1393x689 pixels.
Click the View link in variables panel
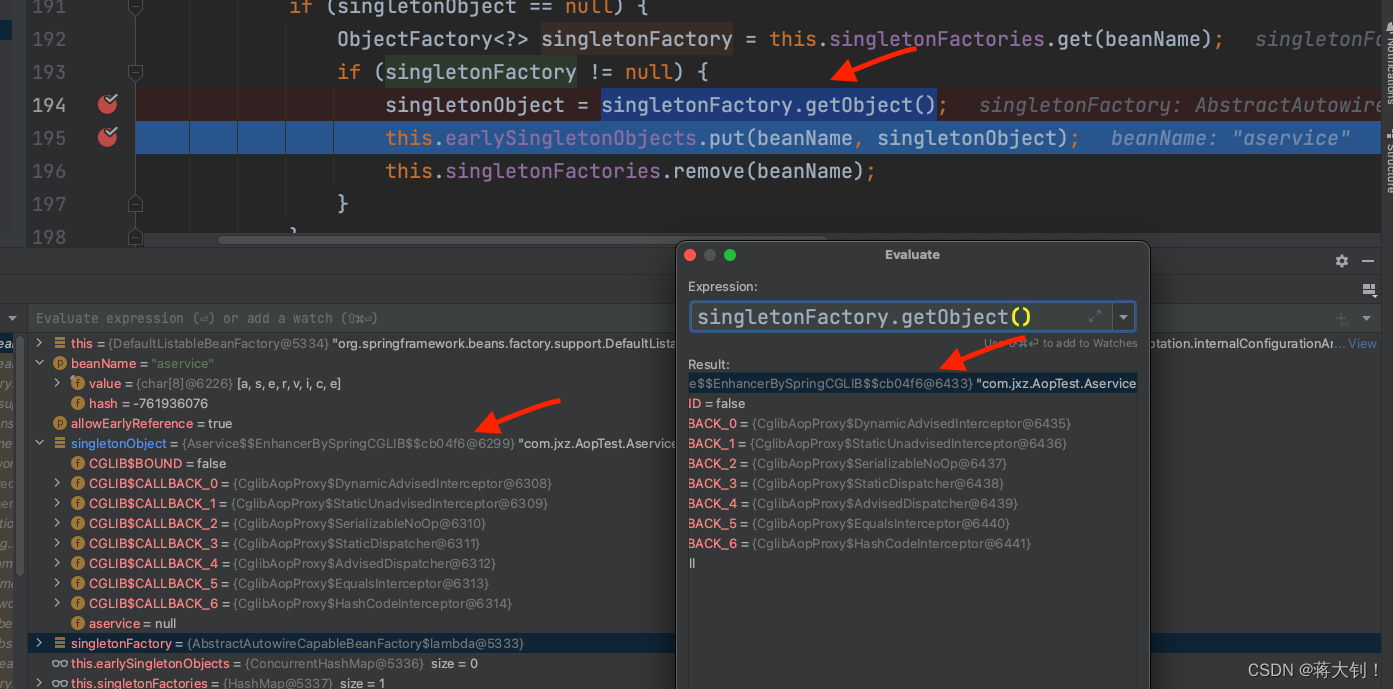click(1362, 343)
